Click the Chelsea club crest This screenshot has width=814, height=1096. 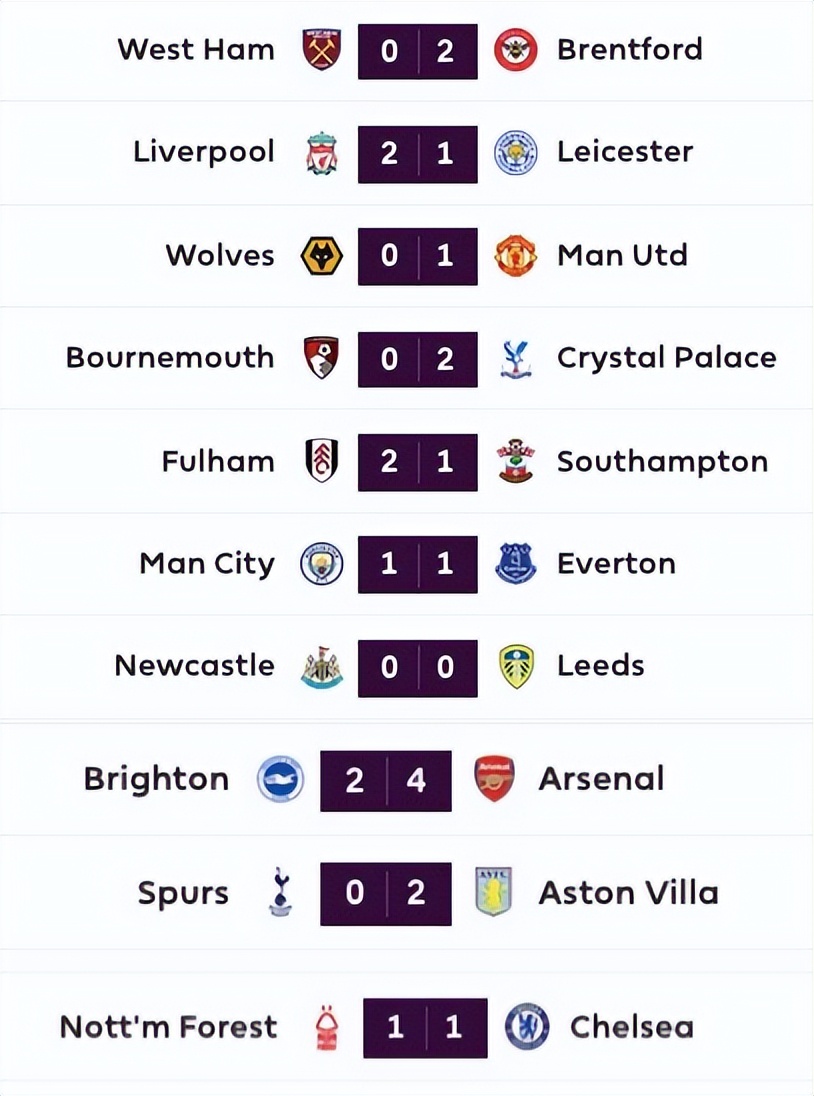(x=526, y=1027)
